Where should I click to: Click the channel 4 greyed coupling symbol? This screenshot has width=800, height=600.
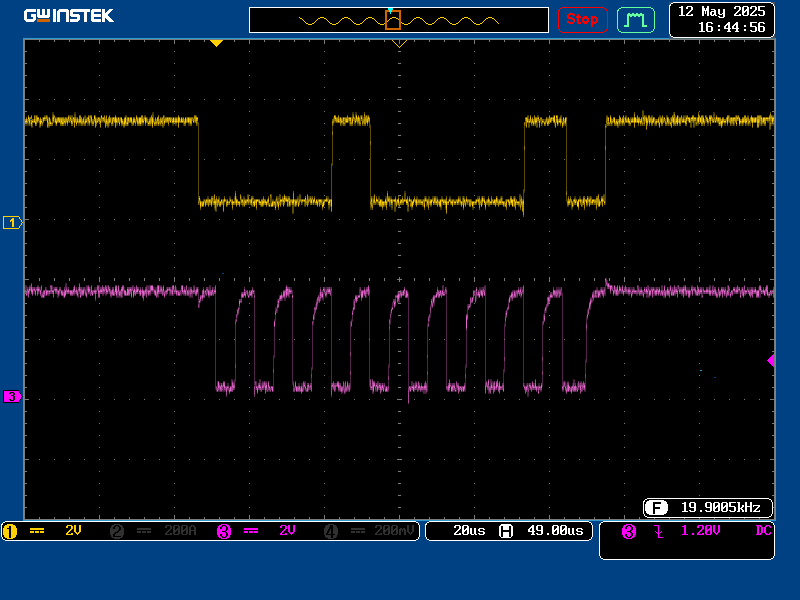pyautogui.click(x=358, y=531)
